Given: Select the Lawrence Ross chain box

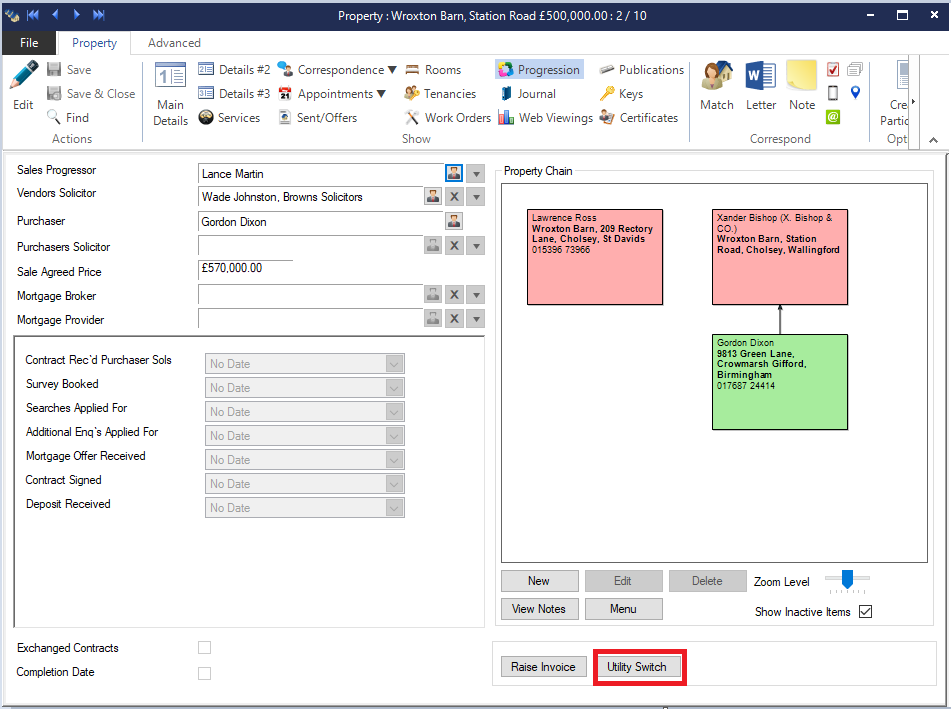Looking at the screenshot, I should 595,257.
